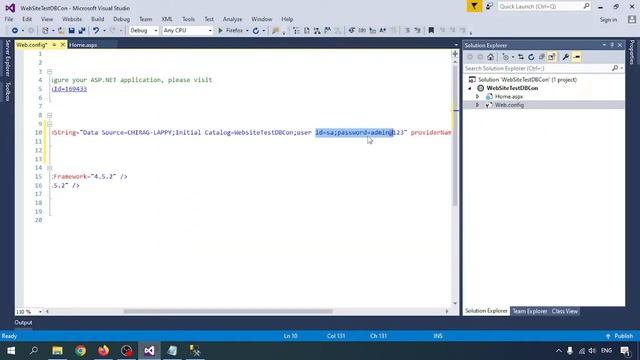Collapse the WebSiteTestDBCon project node

click(x=470, y=88)
